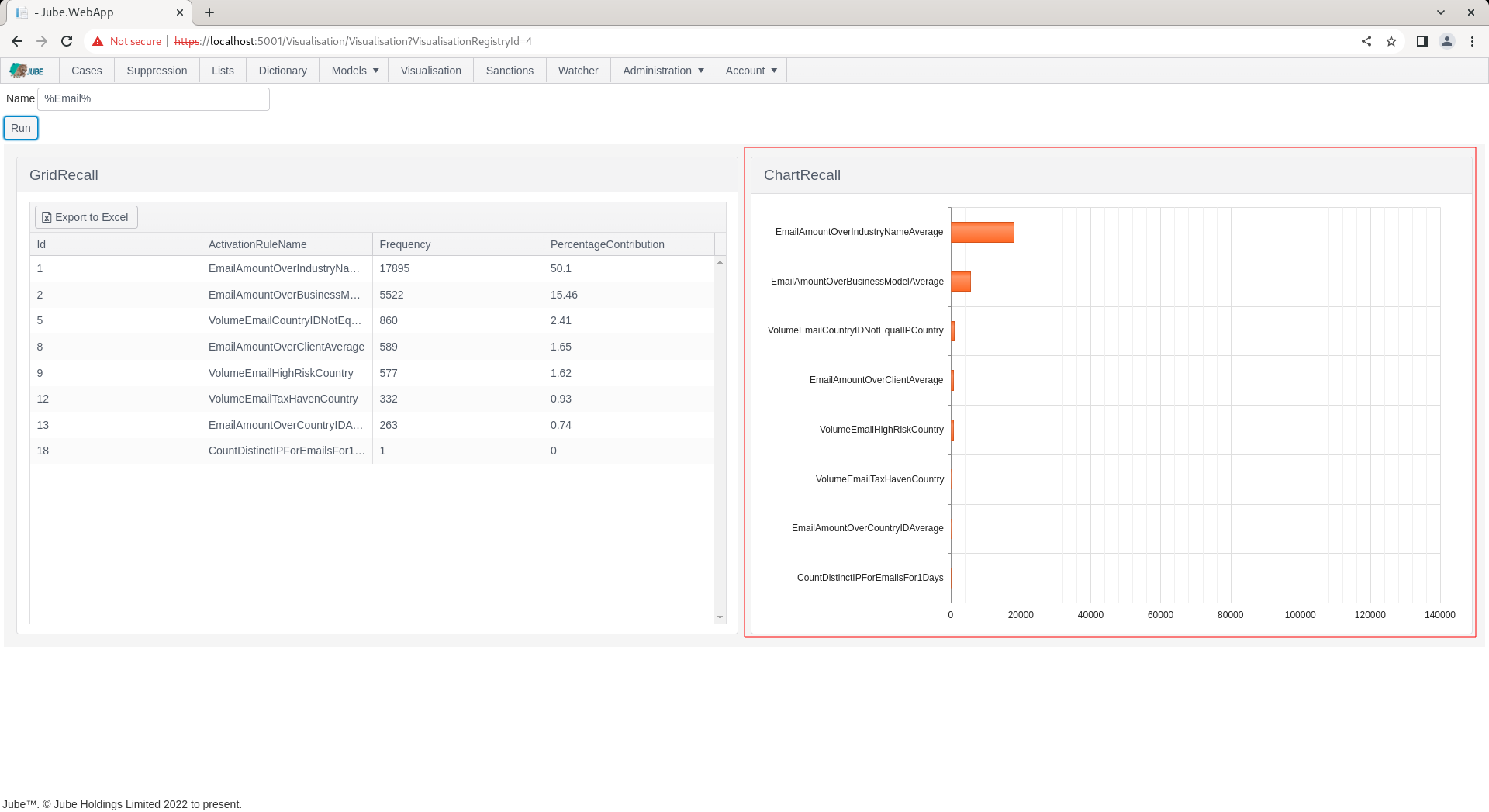Viewport: 1489px width, 812px height.
Task: Click the Run button
Action: point(21,128)
